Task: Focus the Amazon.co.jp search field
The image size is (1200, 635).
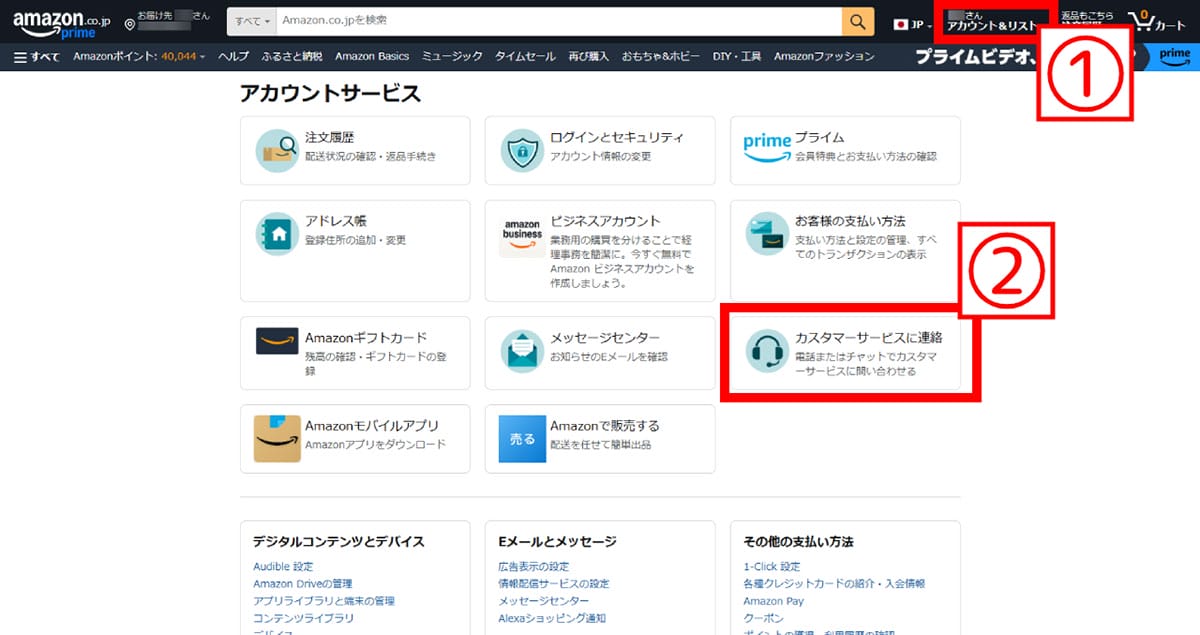Action: coord(558,21)
